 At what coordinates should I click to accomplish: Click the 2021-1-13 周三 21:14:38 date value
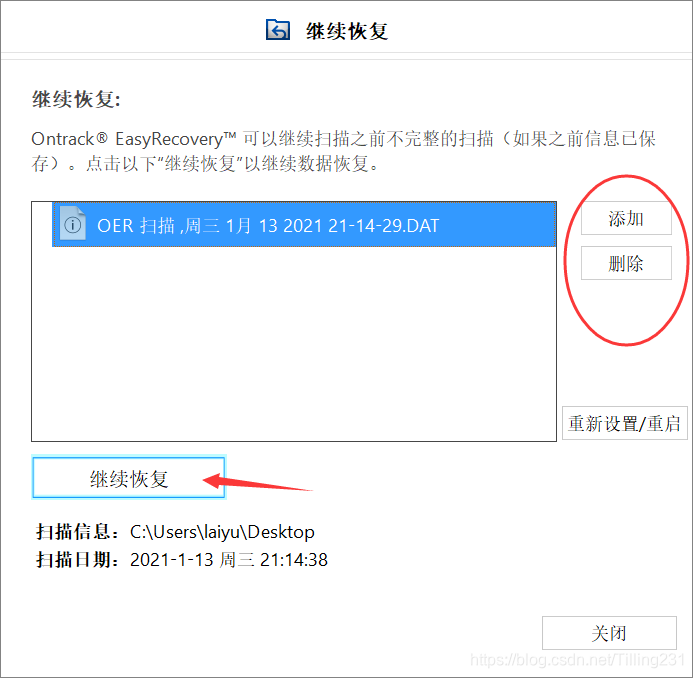click(229, 560)
